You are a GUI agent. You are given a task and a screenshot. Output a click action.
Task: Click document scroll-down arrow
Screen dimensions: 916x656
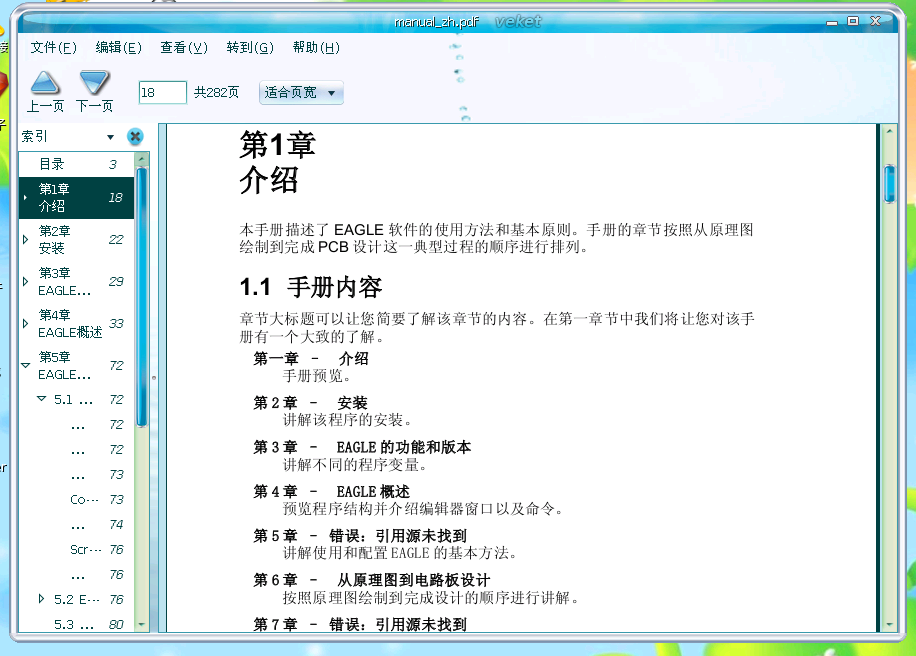tap(889, 624)
